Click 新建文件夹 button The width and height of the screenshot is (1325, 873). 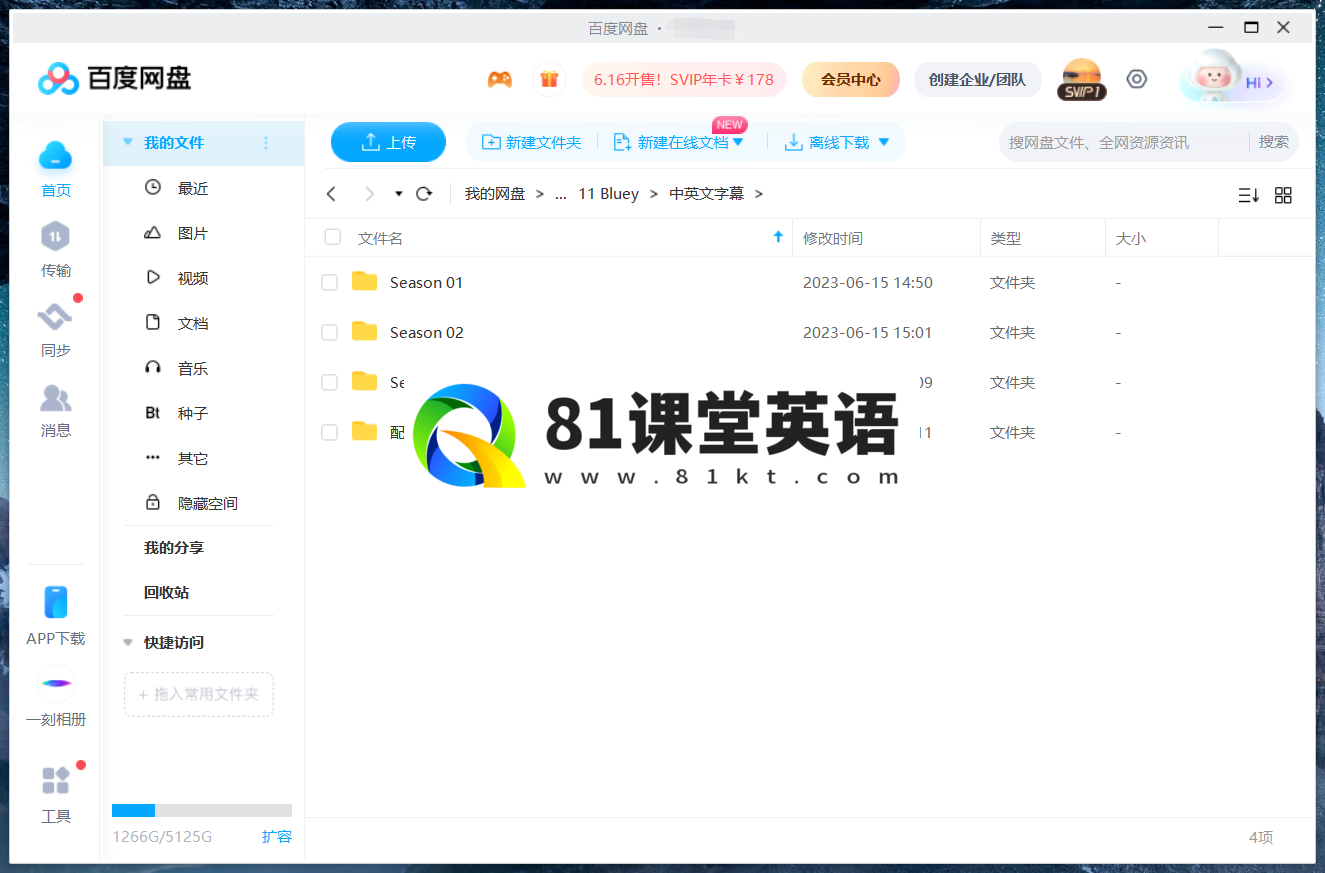click(x=532, y=142)
